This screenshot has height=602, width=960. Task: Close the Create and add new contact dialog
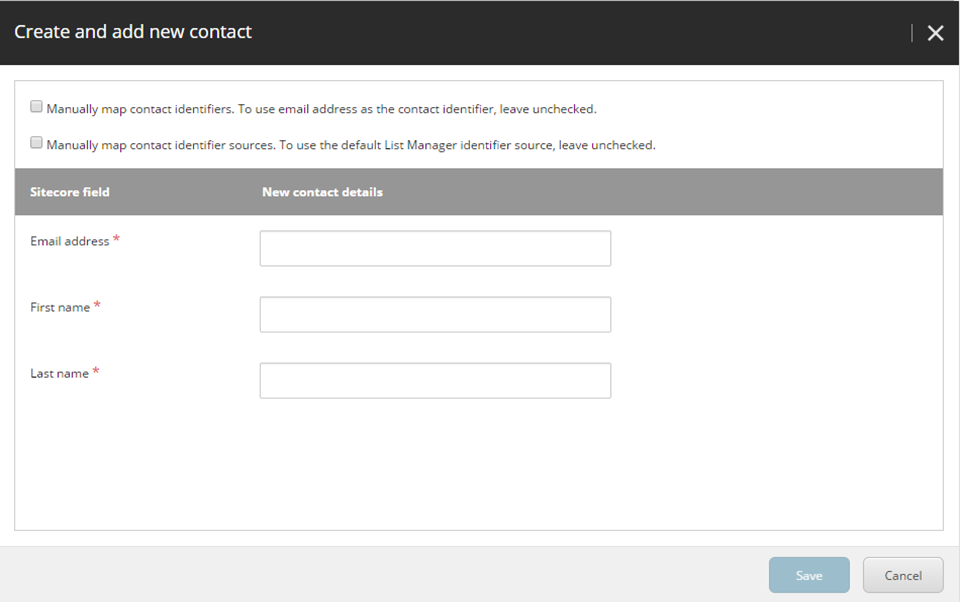click(936, 32)
